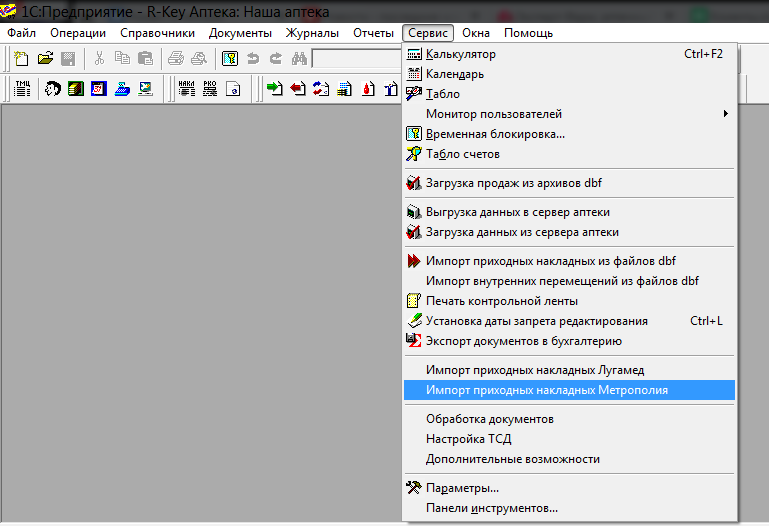The width and height of the screenshot is (769, 526).
Task: Click the Open folder toolbar icon
Action: [45, 59]
